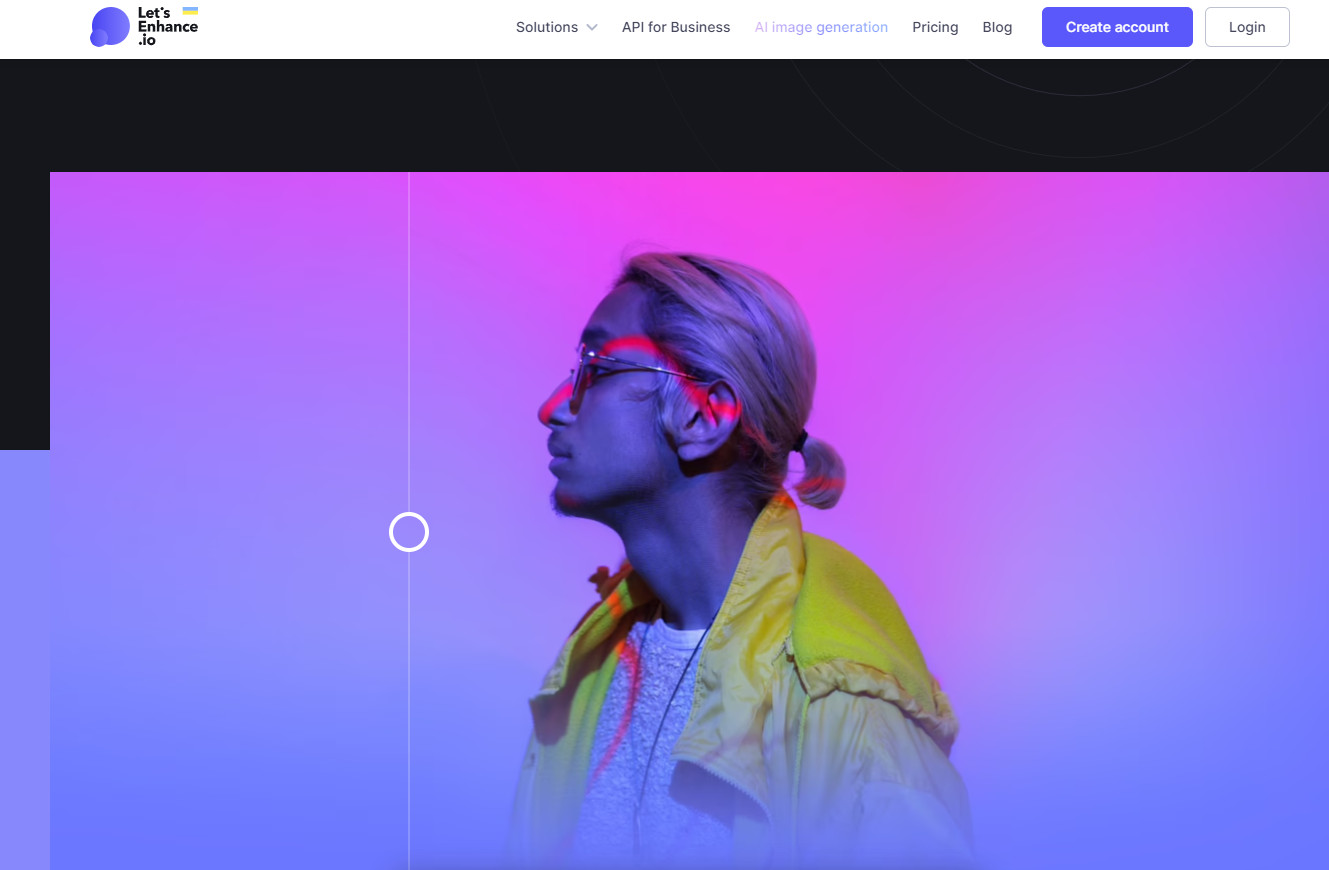This screenshot has height=870, width=1329.
Task: Click the Login button
Action: [1247, 27]
